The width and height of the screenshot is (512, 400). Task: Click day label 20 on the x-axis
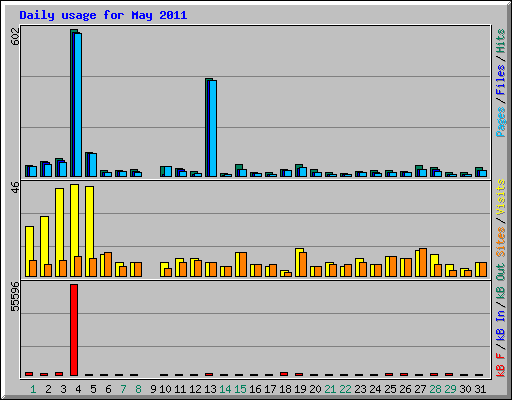315,389
